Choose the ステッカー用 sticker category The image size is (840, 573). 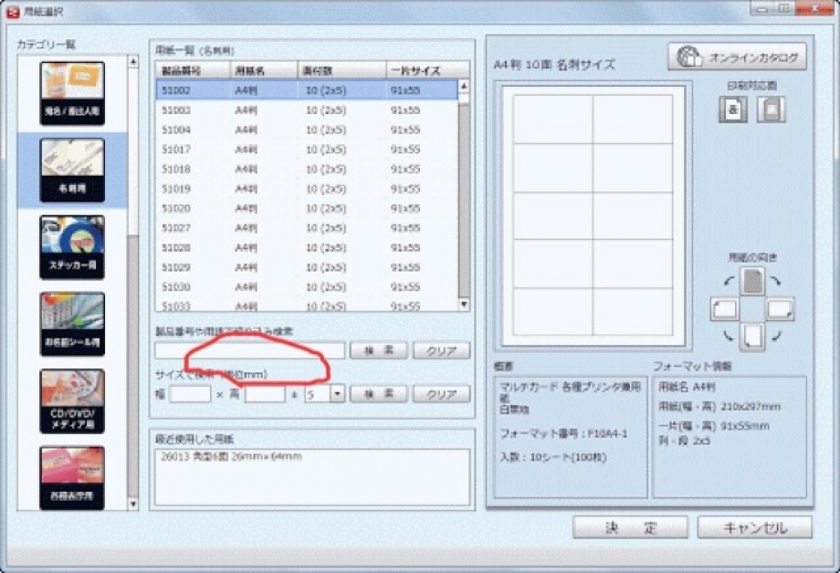[x=72, y=247]
